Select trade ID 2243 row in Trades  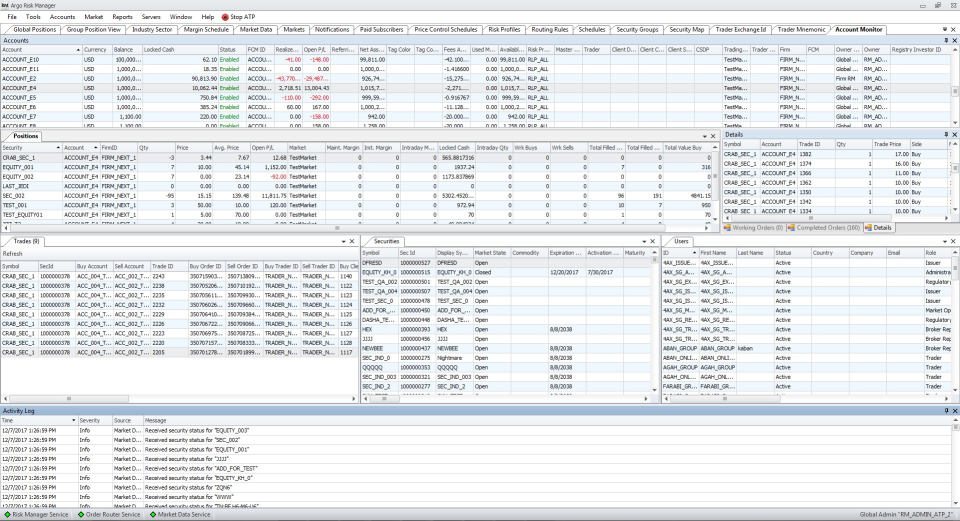pyautogui.click(x=179, y=276)
